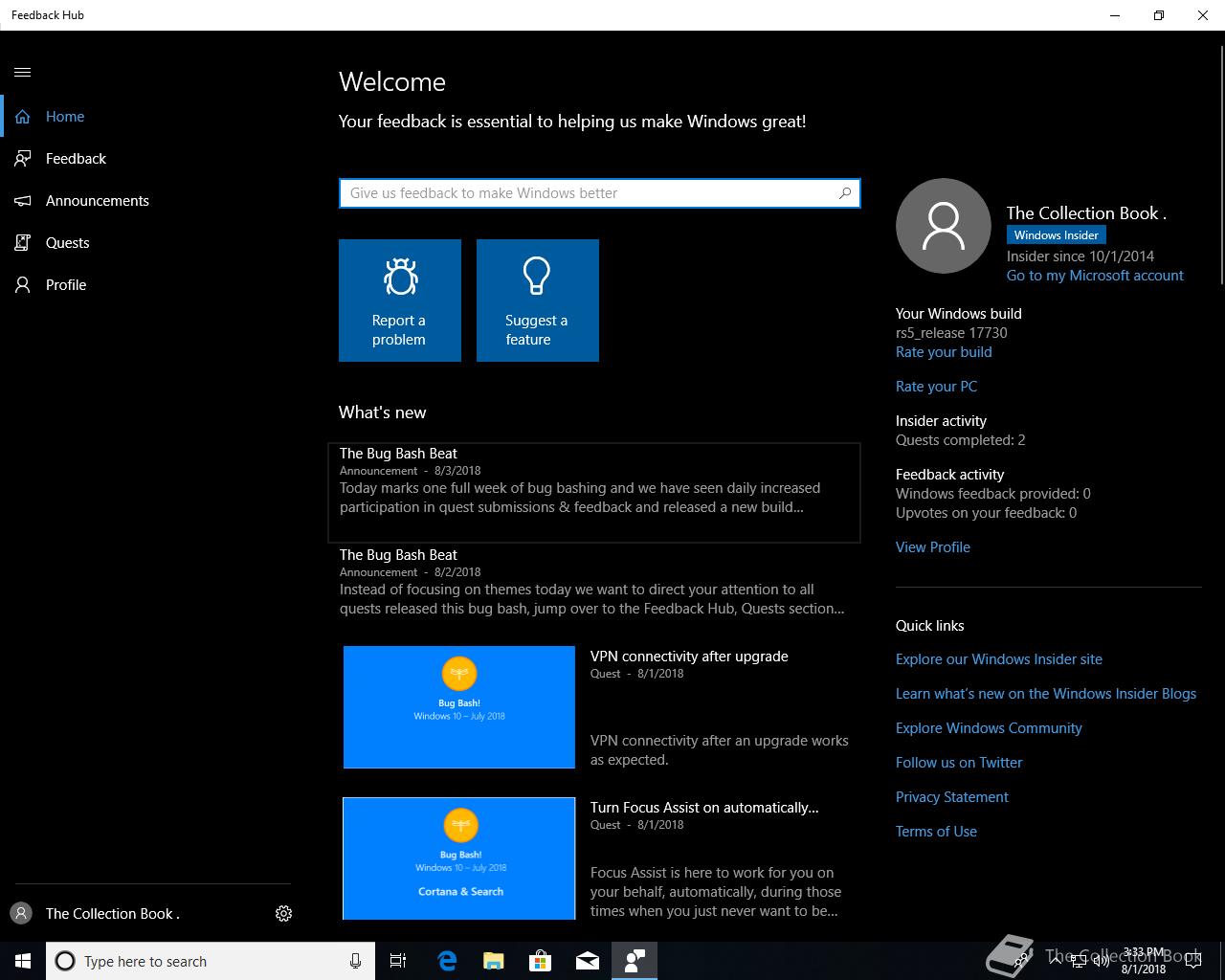1225x980 pixels.
Task: Open Turn Focus Assist on automatically quest
Action: [x=704, y=808]
